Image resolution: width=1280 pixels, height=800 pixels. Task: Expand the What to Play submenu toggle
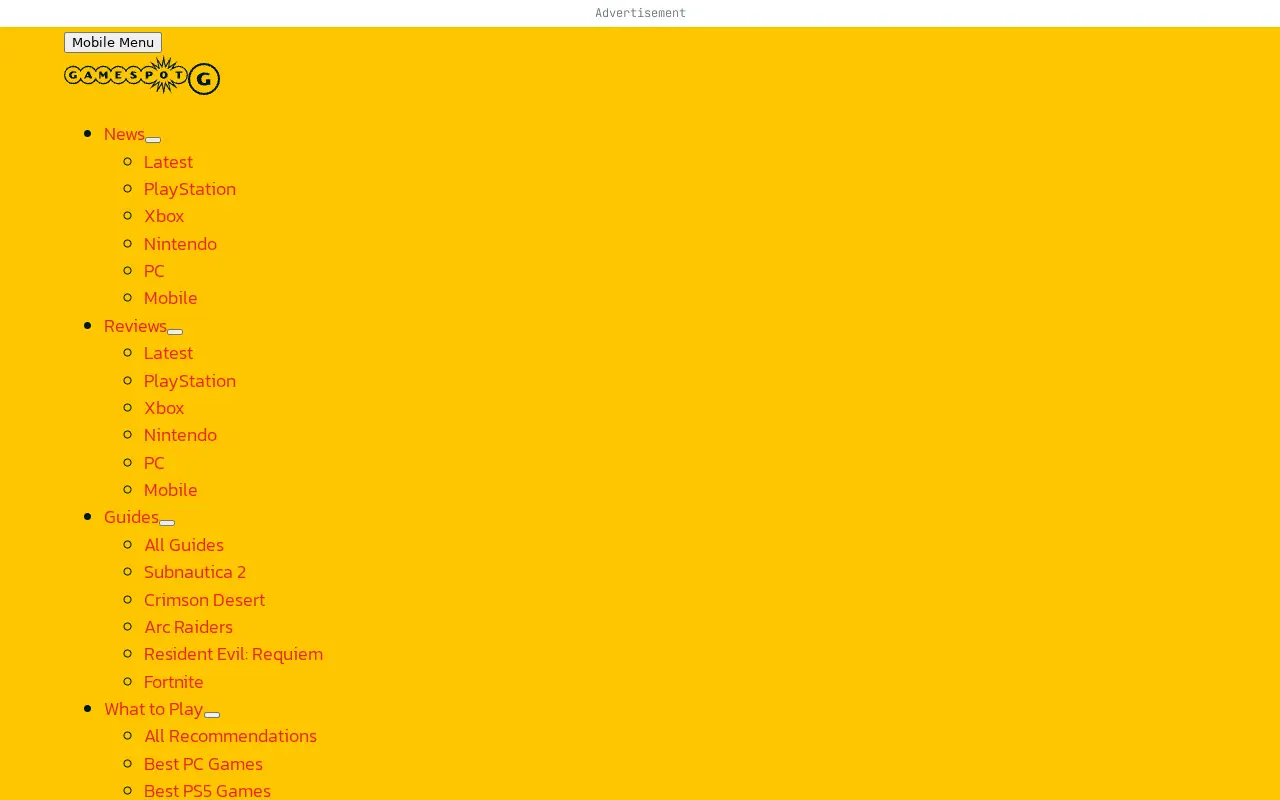[x=212, y=714]
